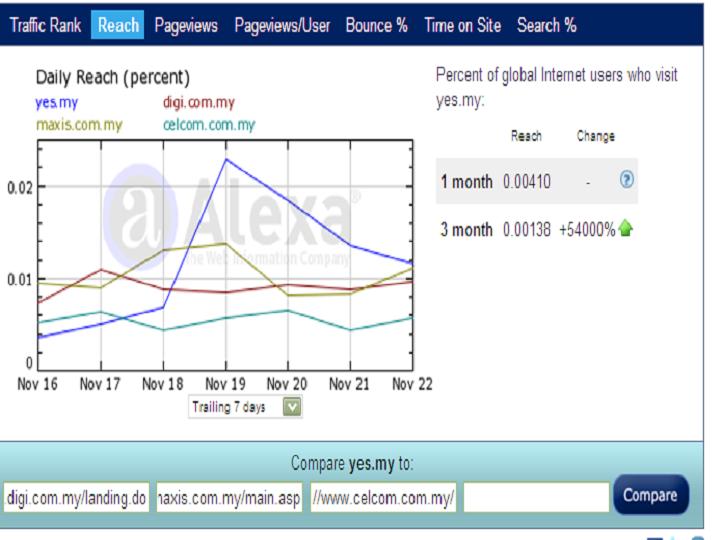This screenshot has width=720, height=540.
Task: Click the +54000% change value
Action: [x=587, y=229]
